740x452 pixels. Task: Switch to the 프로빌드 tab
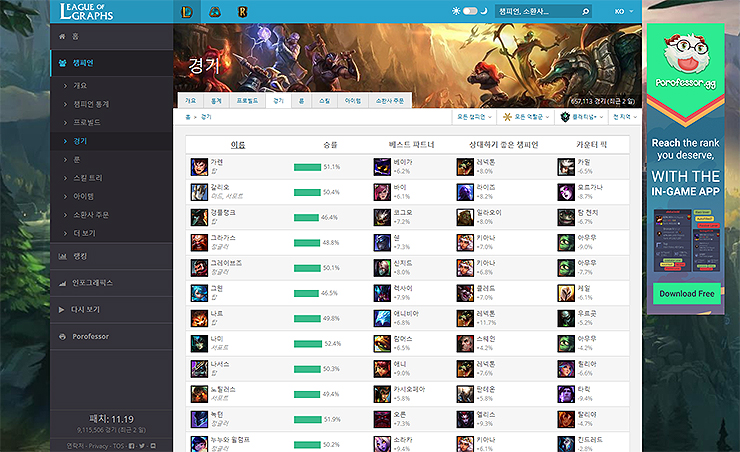(247, 100)
